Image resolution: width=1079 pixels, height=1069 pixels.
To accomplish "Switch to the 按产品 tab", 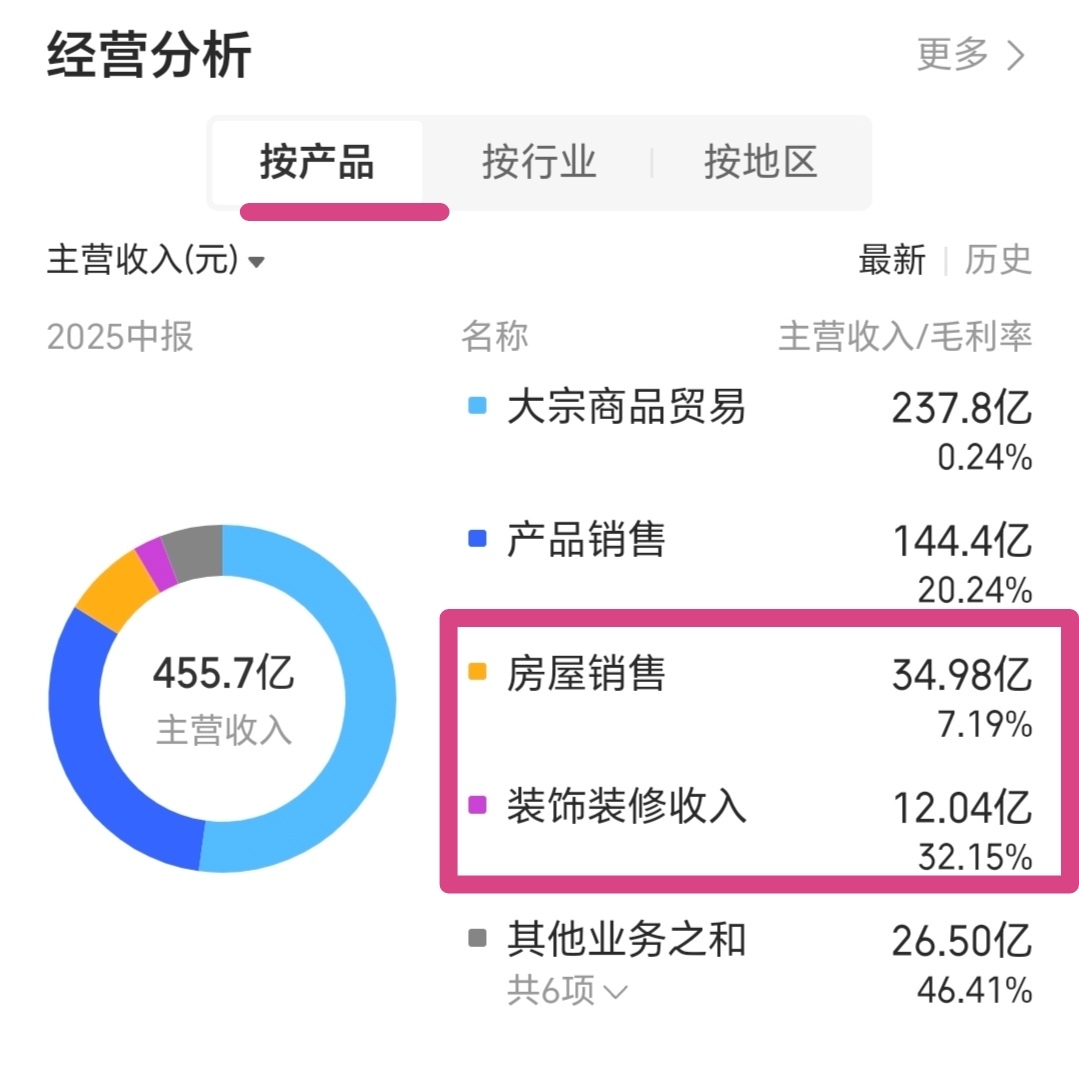I will (317, 162).
